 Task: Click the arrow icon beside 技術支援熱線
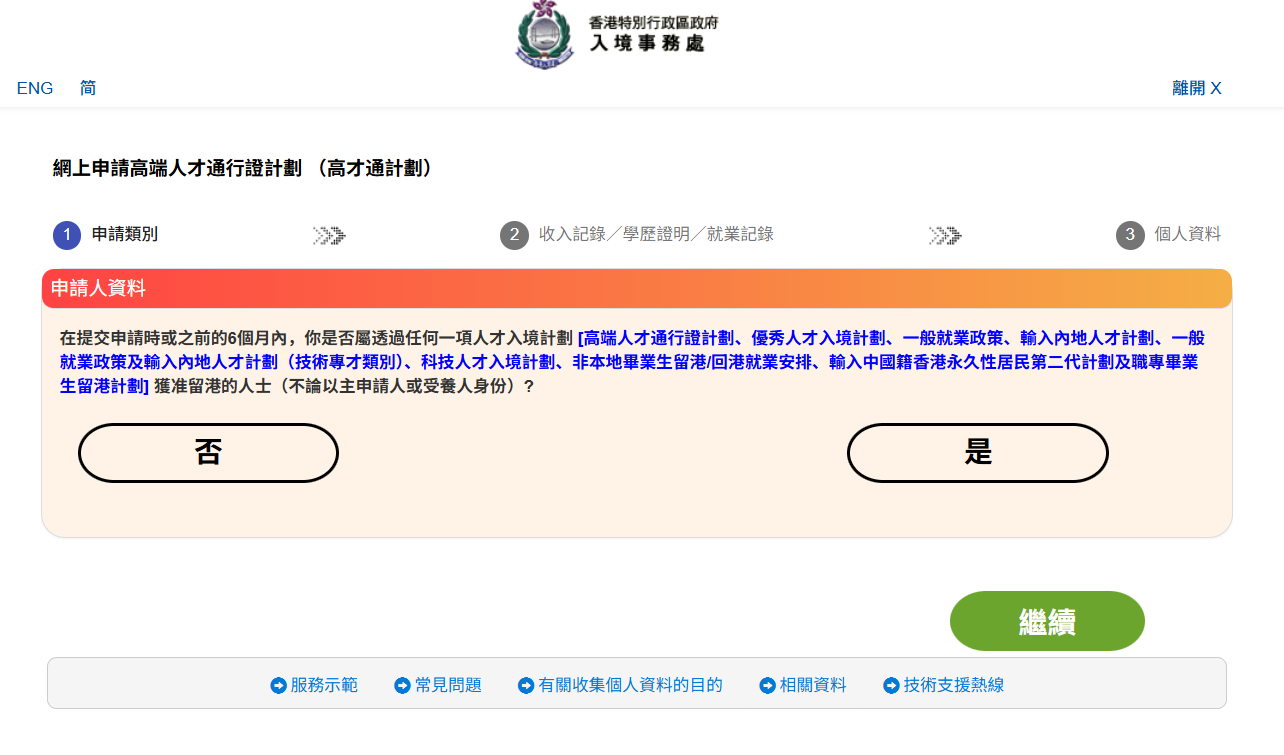point(892,685)
